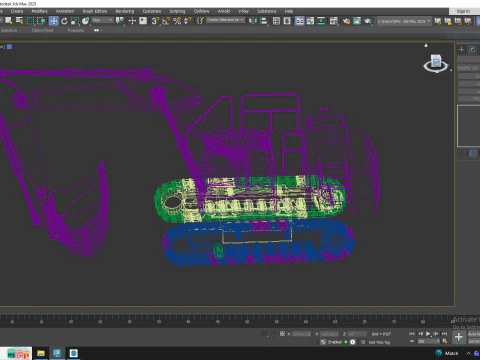
Task: Toggle Keyboard Shortcut Override button
Action: [143, 21]
